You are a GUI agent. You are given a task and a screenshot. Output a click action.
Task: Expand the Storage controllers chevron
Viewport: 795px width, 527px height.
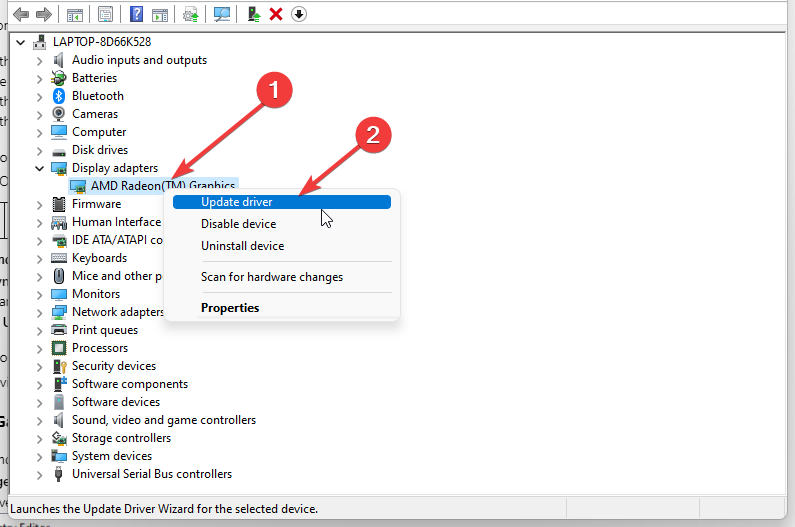40,439
